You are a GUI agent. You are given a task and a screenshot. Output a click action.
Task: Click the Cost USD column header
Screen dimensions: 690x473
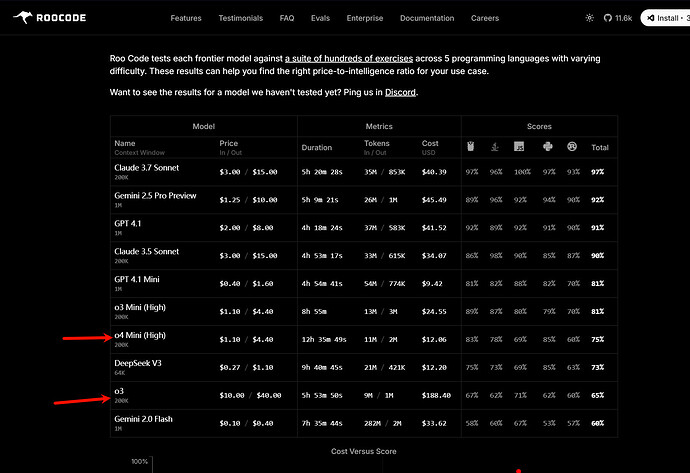pos(430,147)
